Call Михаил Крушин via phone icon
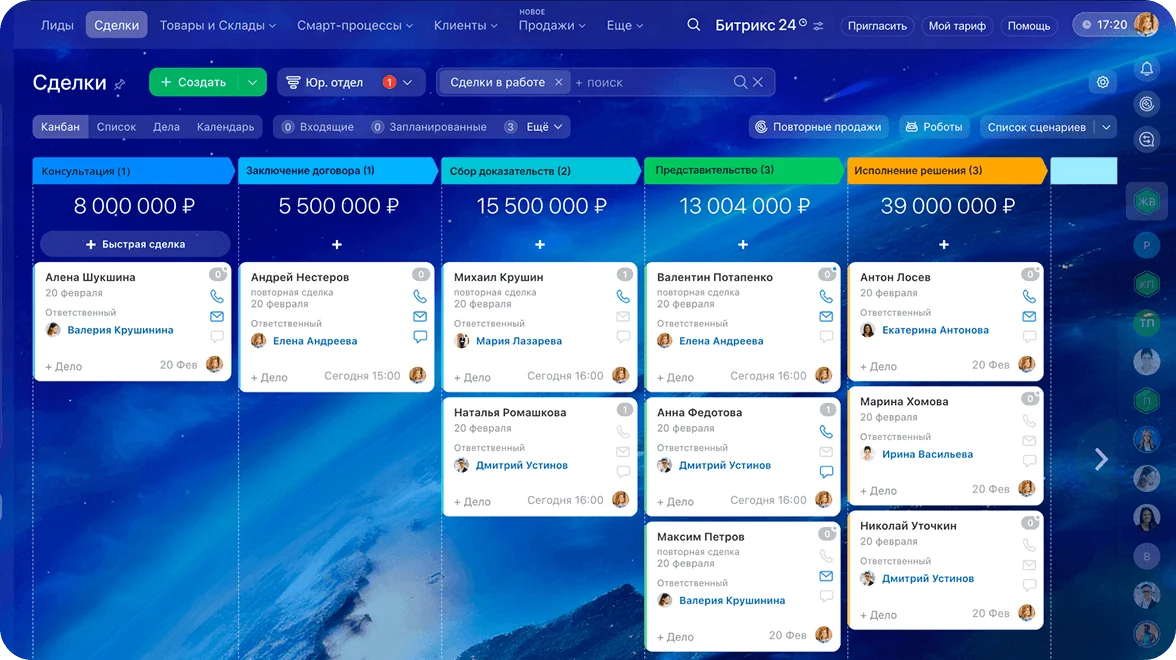The height and width of the screenshot is (660, 1176). pos(622,296)
